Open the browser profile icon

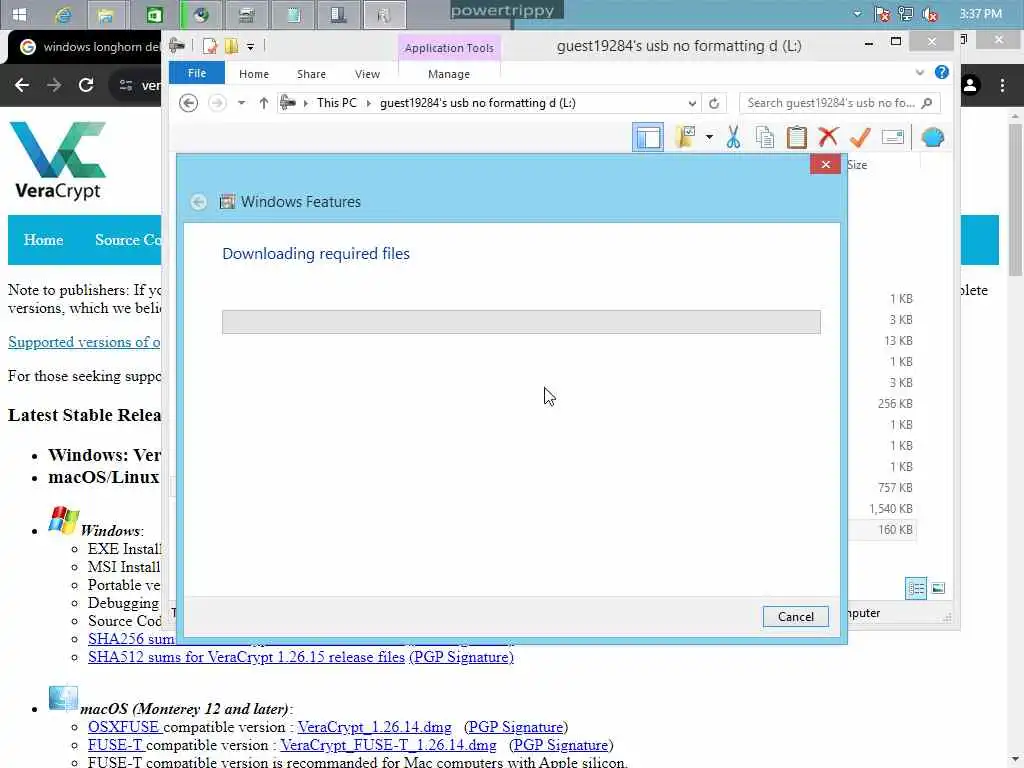(970, 85)
